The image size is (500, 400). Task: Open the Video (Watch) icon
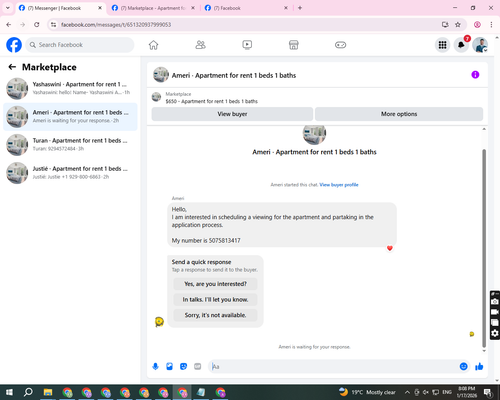coord(247,45)
